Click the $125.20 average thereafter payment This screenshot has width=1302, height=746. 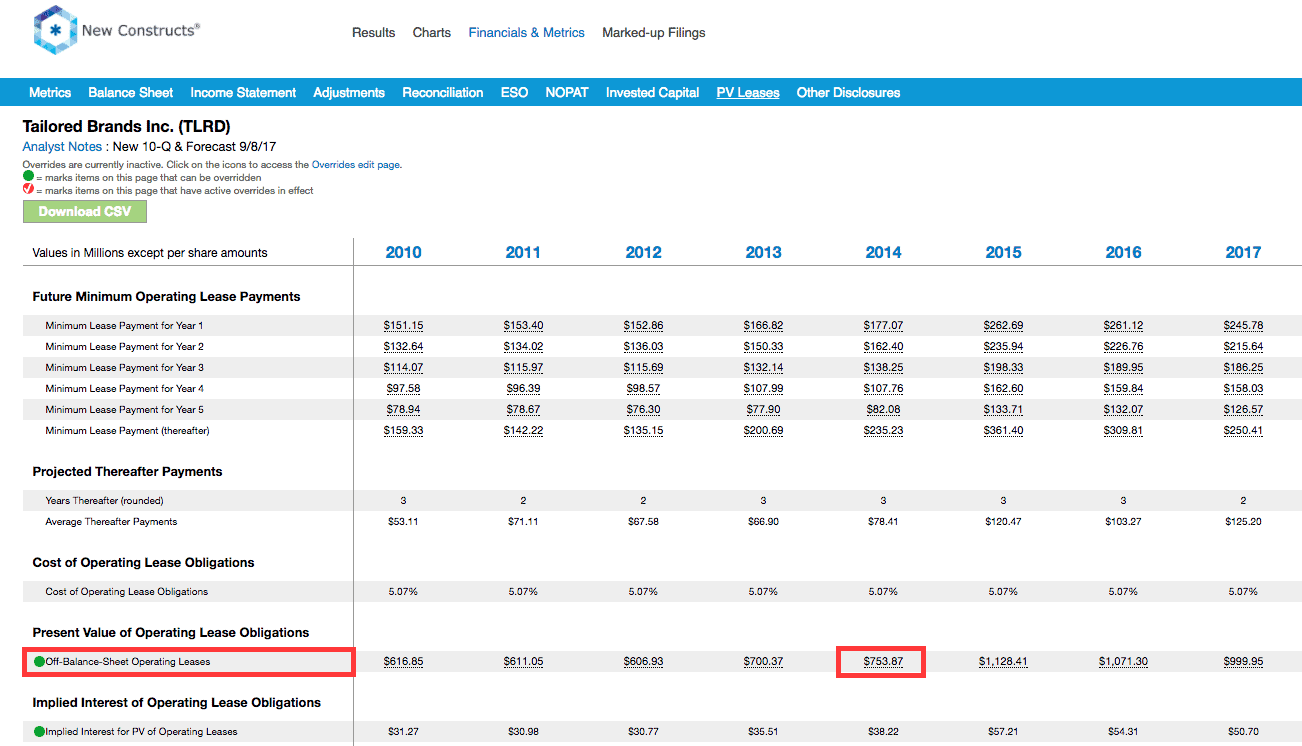[1244, 522]
